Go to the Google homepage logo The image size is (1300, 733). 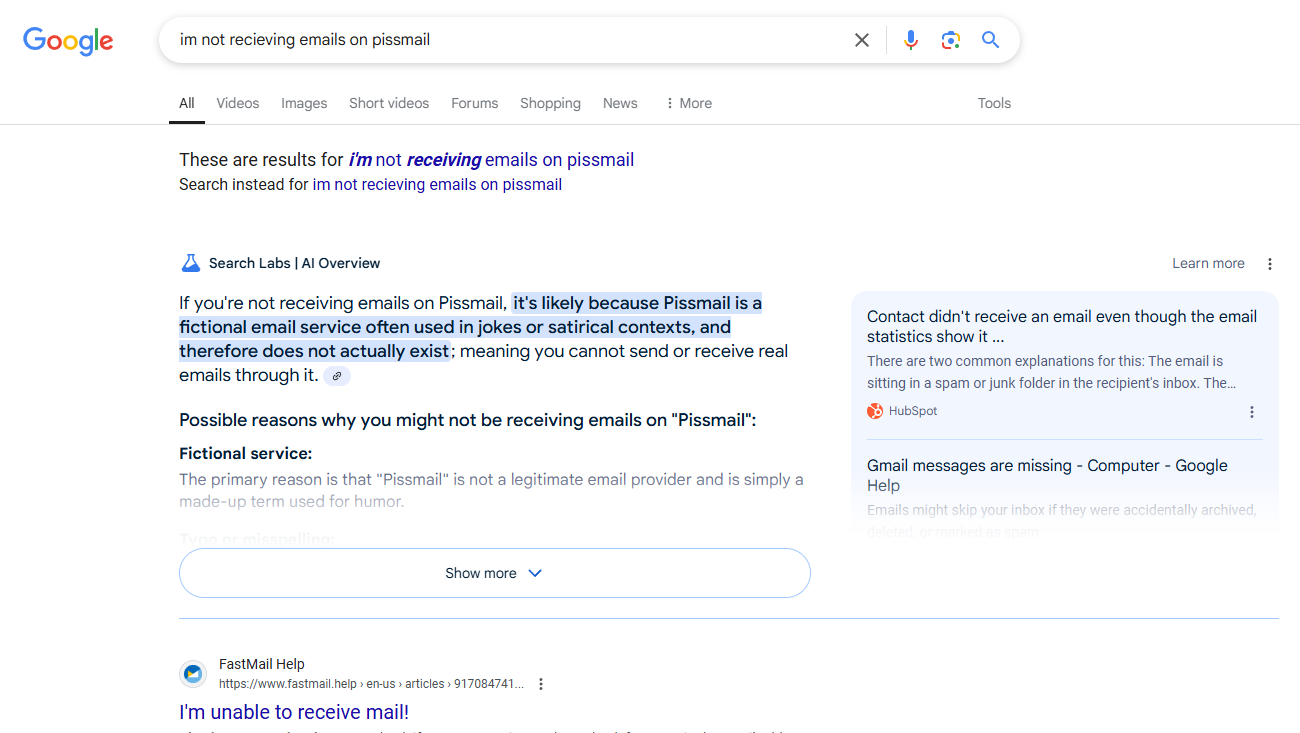tap(68, 40)
